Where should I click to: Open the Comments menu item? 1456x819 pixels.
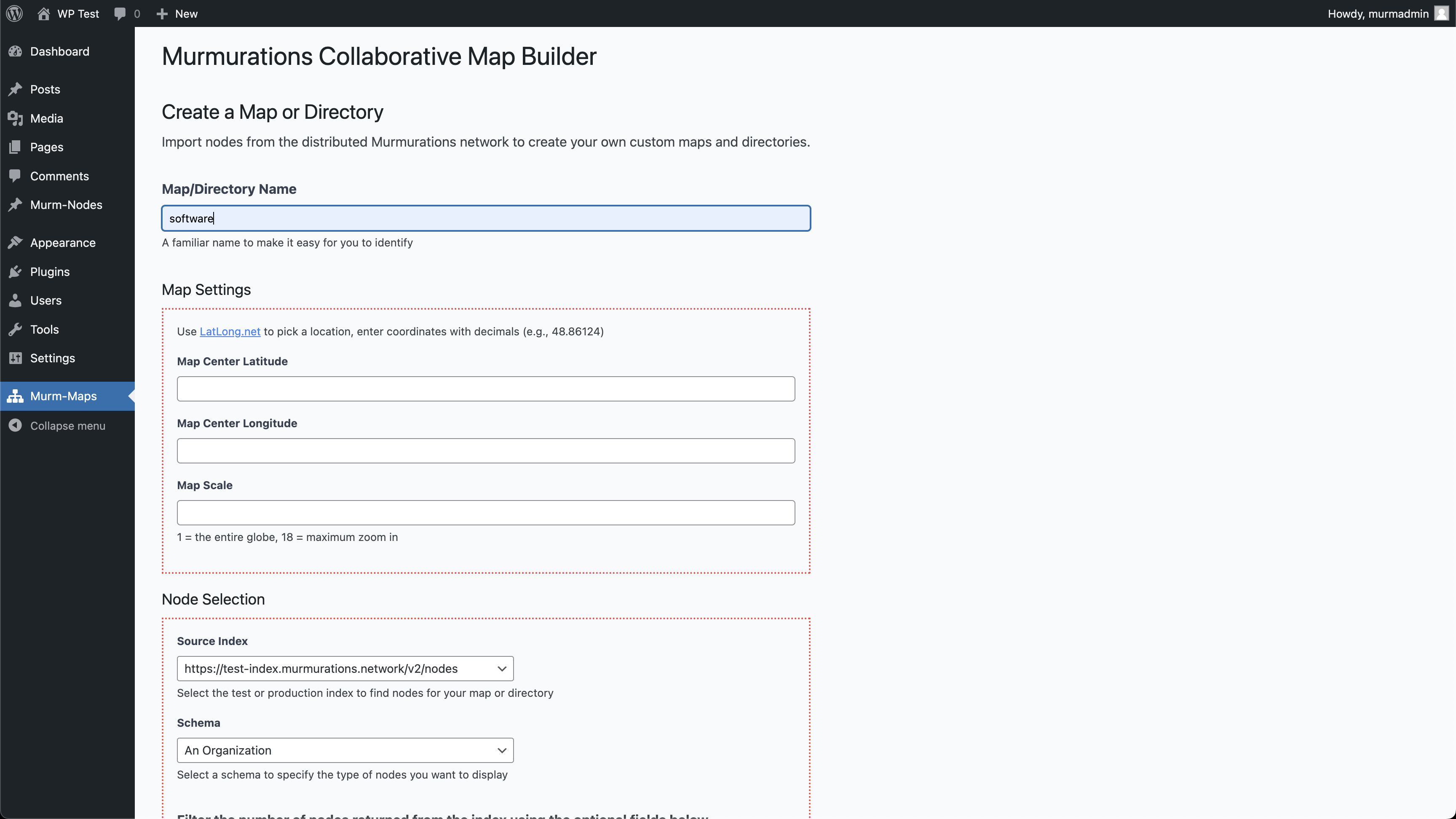click(59, 176)
